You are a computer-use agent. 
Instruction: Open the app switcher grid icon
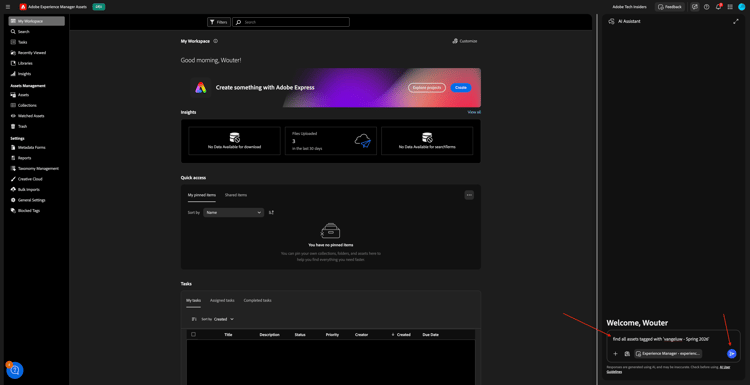click(730, 7)
